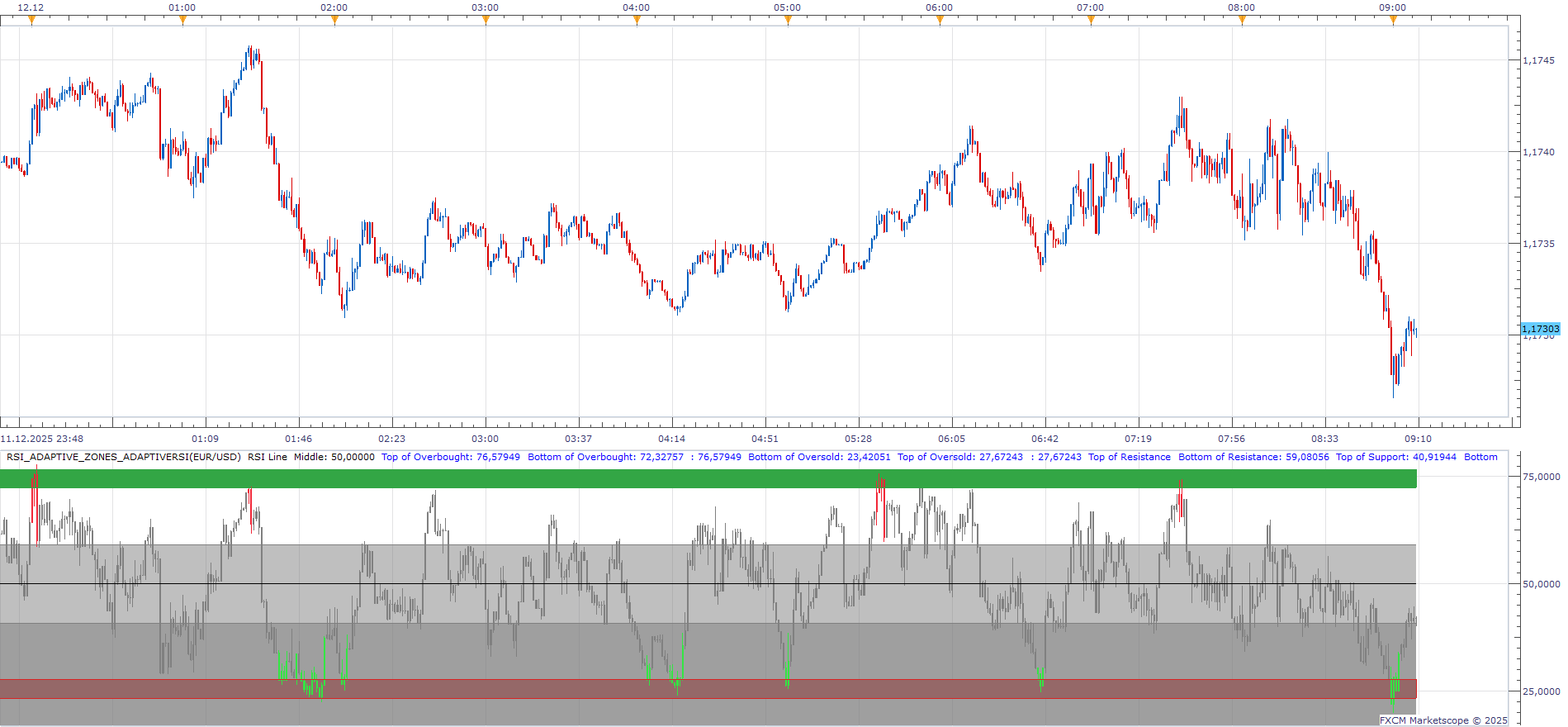Click the RSI axis value 50,0000
Screen dimensions: 1568x727
[x=1541, y=584]
